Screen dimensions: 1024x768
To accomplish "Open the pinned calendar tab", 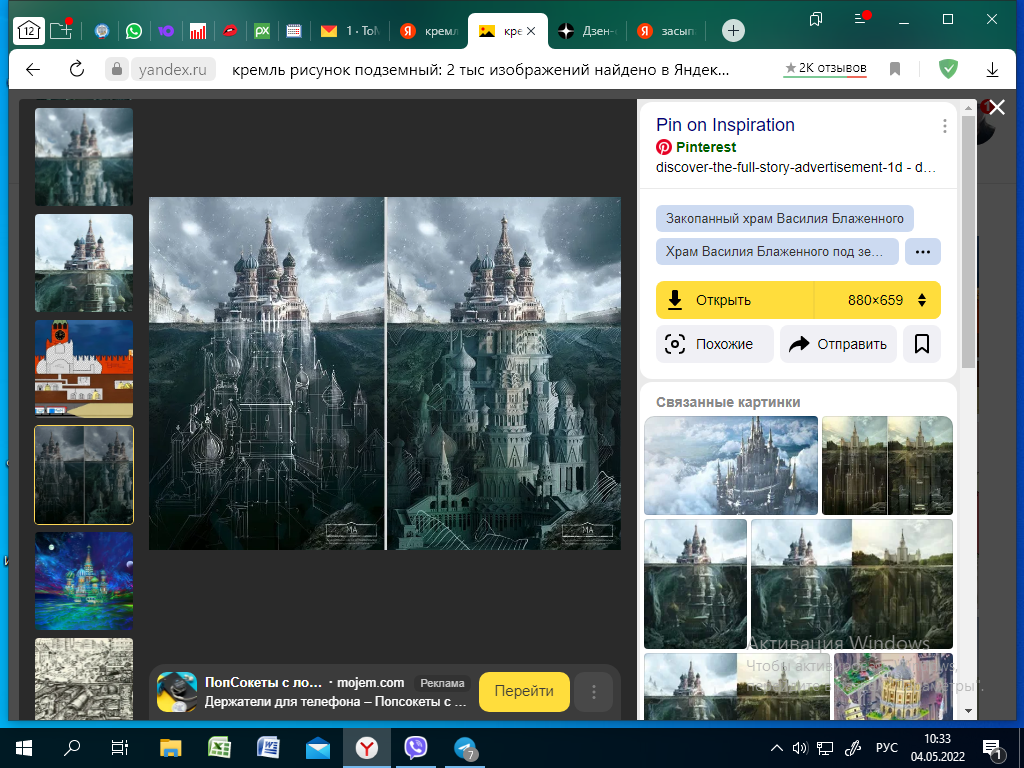I will point(294,31).
